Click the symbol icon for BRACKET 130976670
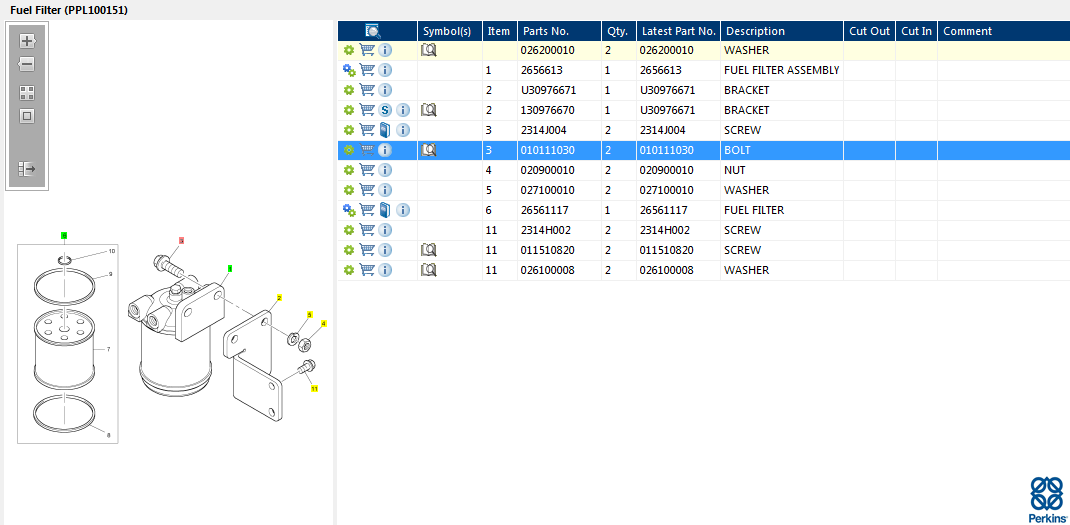Screen dimensions: 1070x525 (x=429, y=110)
